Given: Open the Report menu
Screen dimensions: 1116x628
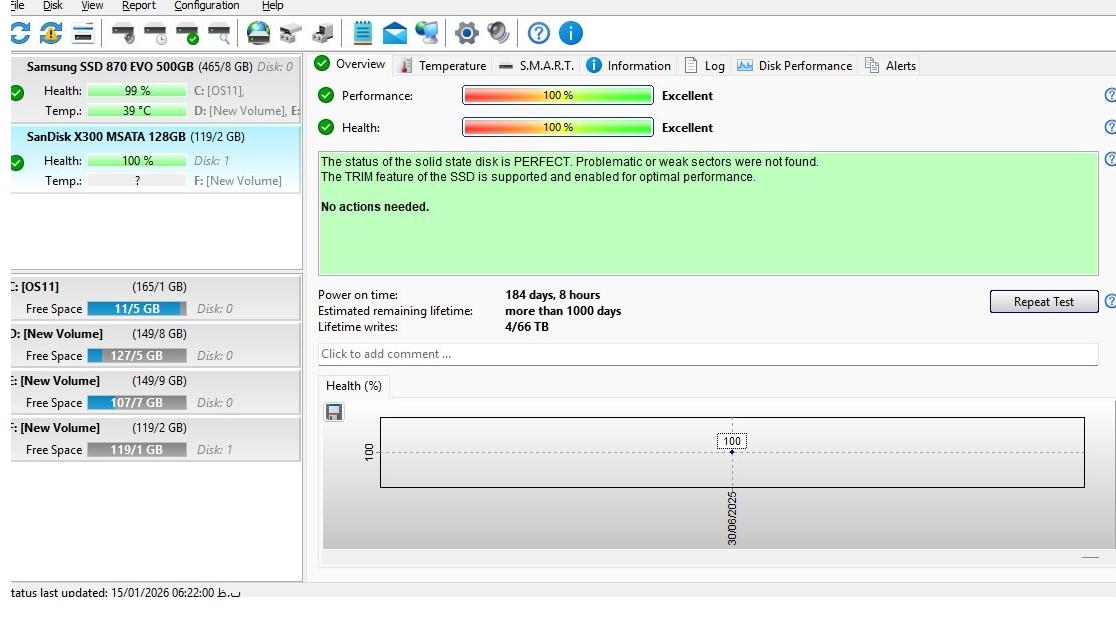Looking at the screenshot, I should point(139,6).
